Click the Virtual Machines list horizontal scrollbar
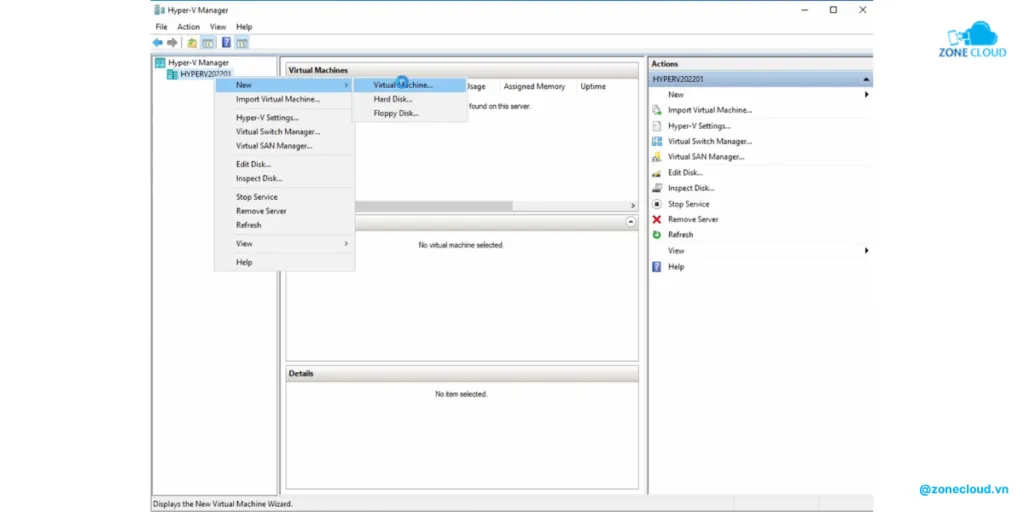Image resolution: width=1024 pixels, height=512 pixels. pyautogui.click(x=434, y=206)
